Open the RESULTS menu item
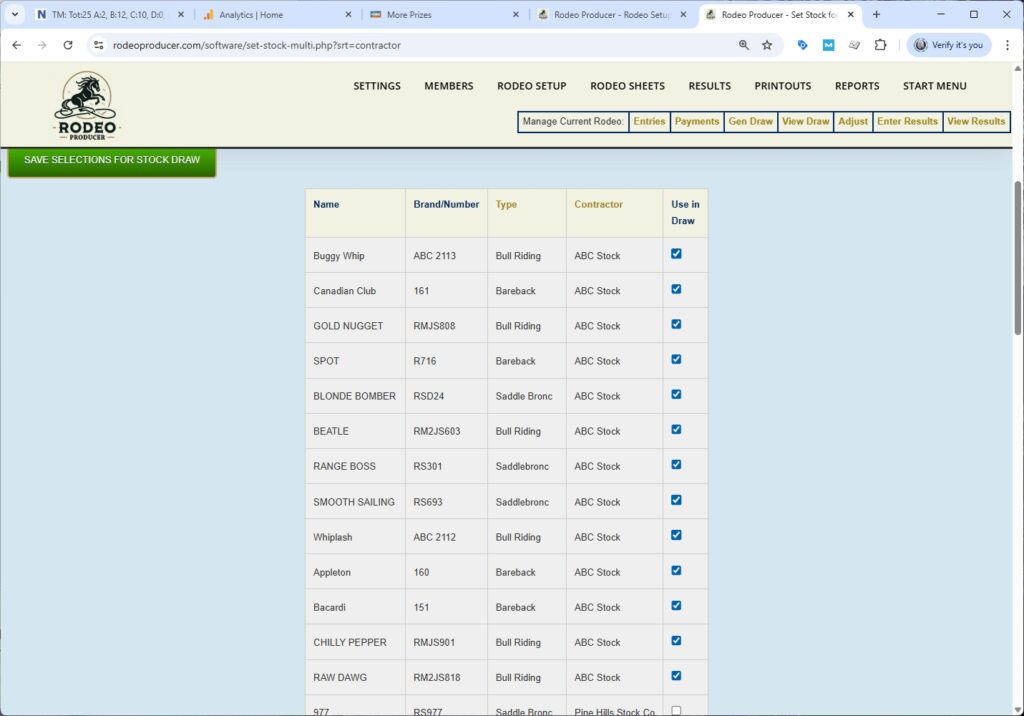1024x716 pixels. pos(709,86)
